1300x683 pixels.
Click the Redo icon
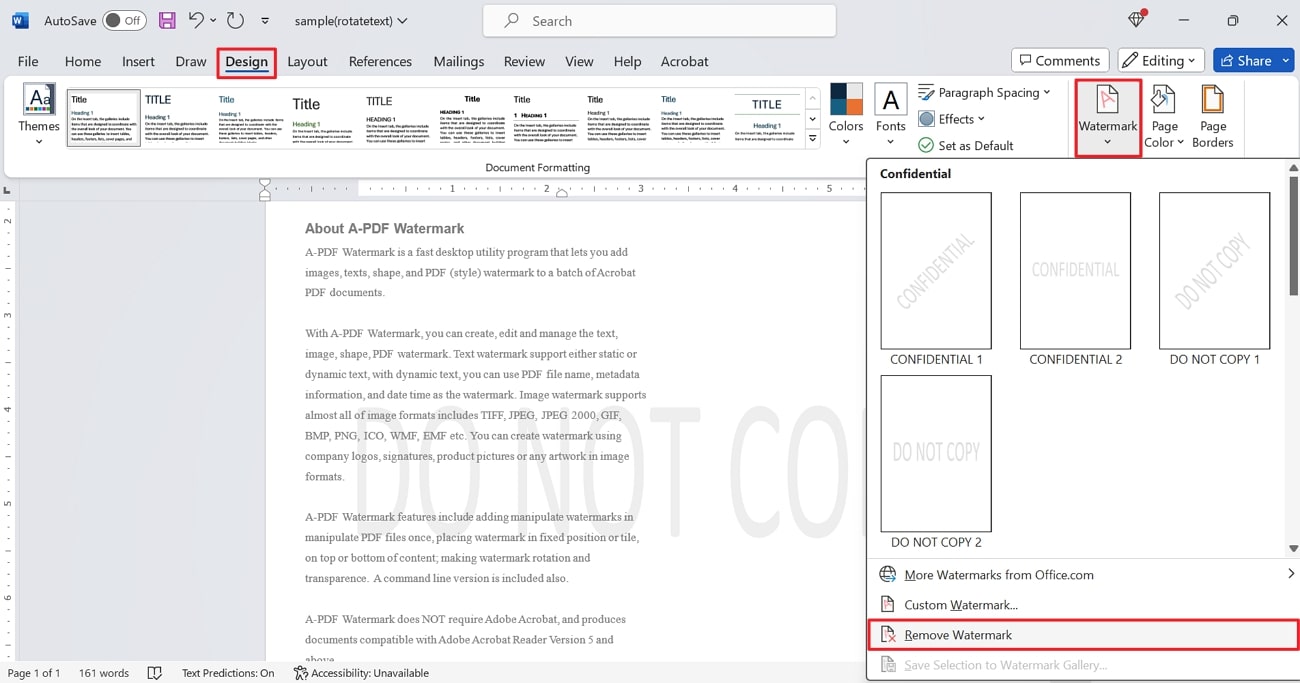pyautogui.click(x=235, y=20)
